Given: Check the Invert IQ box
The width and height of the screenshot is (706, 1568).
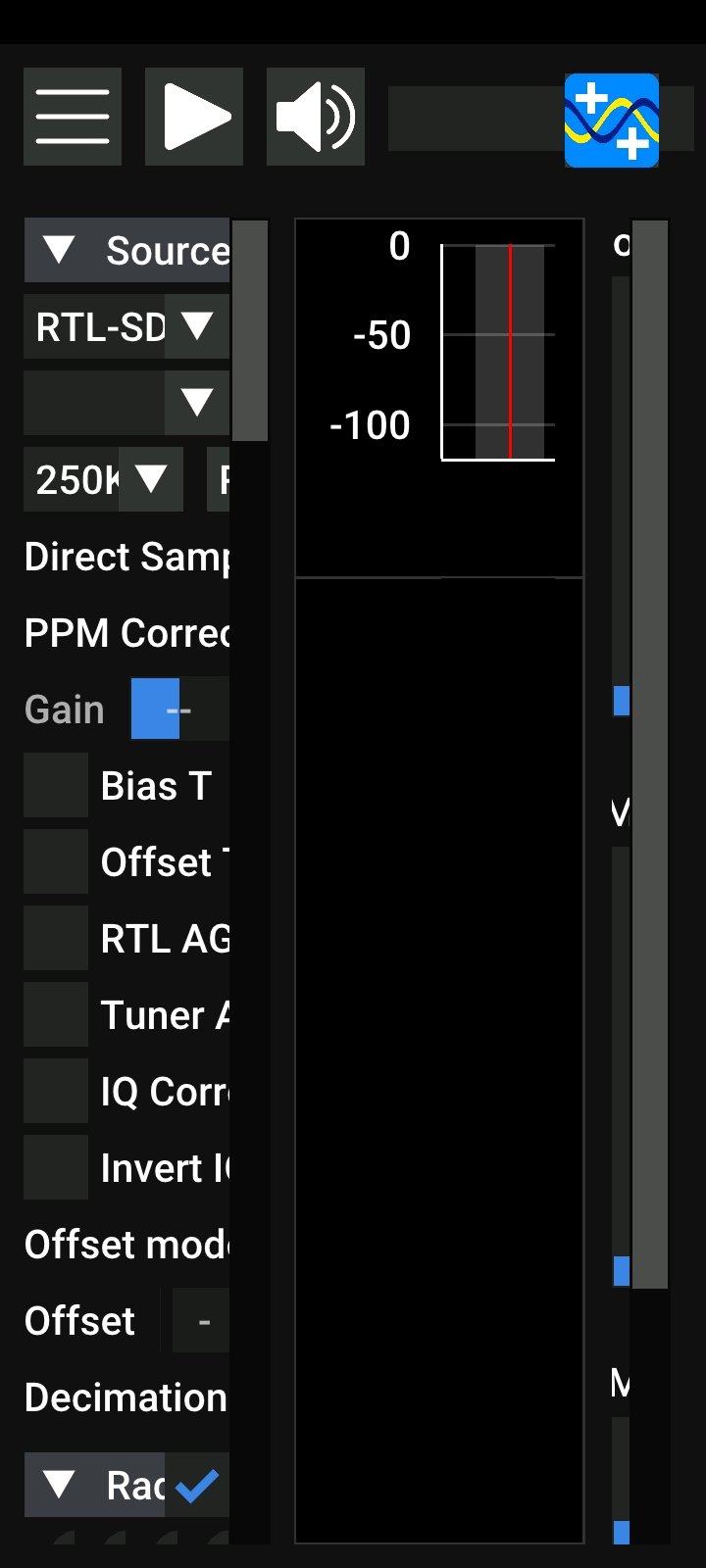Looking at the screenshot, I should 56,1167.
